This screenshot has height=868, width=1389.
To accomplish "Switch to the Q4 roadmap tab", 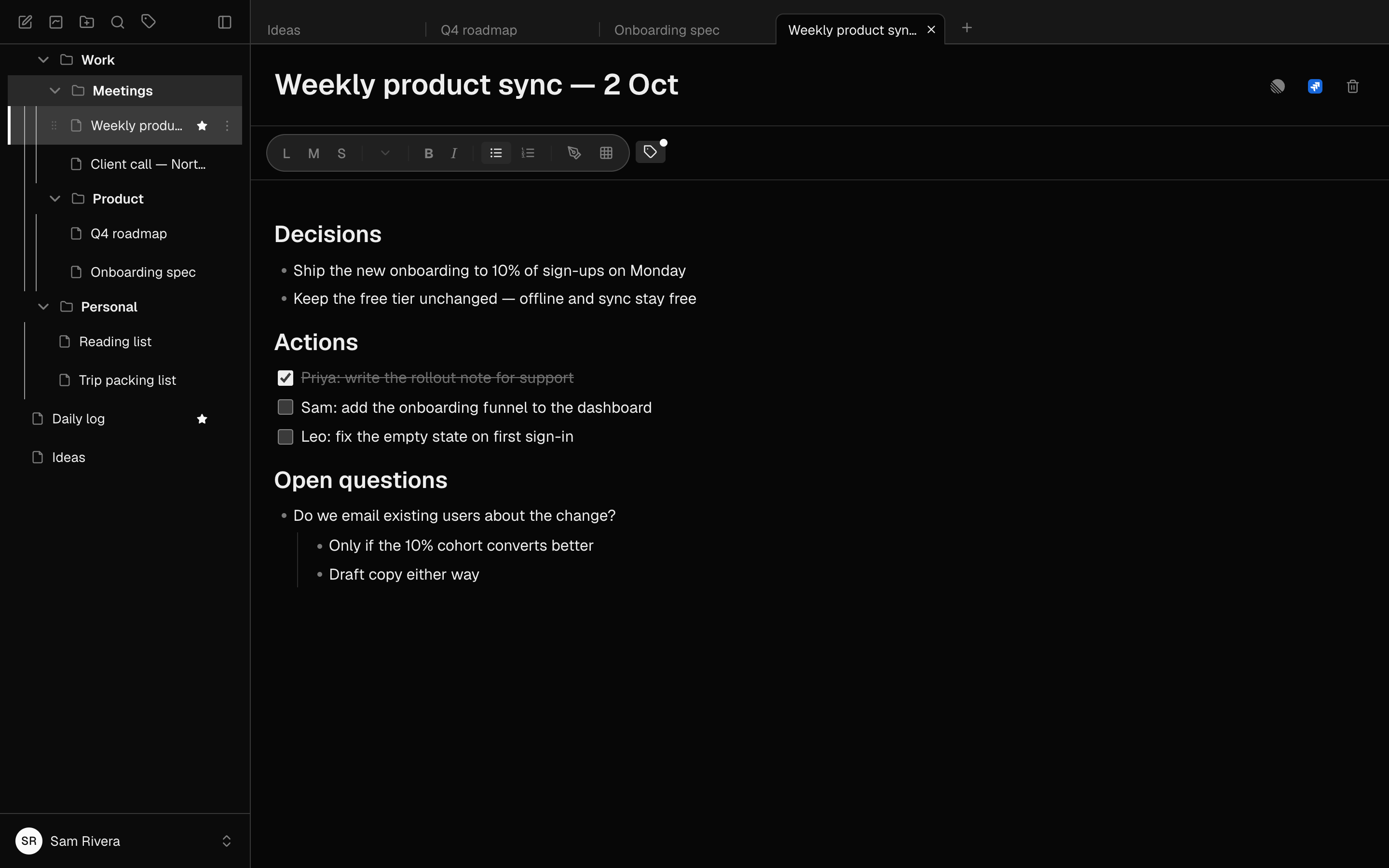I will [x=513, y=30].
